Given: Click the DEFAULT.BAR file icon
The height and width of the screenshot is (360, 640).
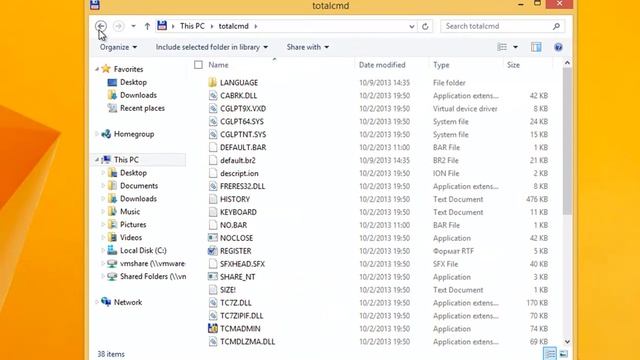Looking at the screenshot, I should click(x=213, y=147).
